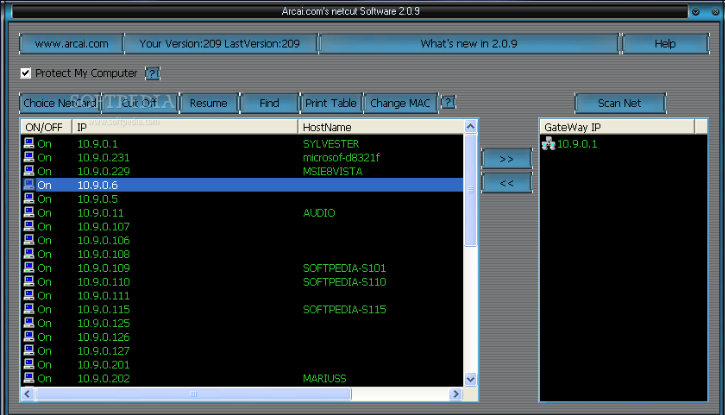Click the computer icon for 10.9.0.1
Image resolution: width=725 pixels, height=415 pixels.
coord(29,144)
